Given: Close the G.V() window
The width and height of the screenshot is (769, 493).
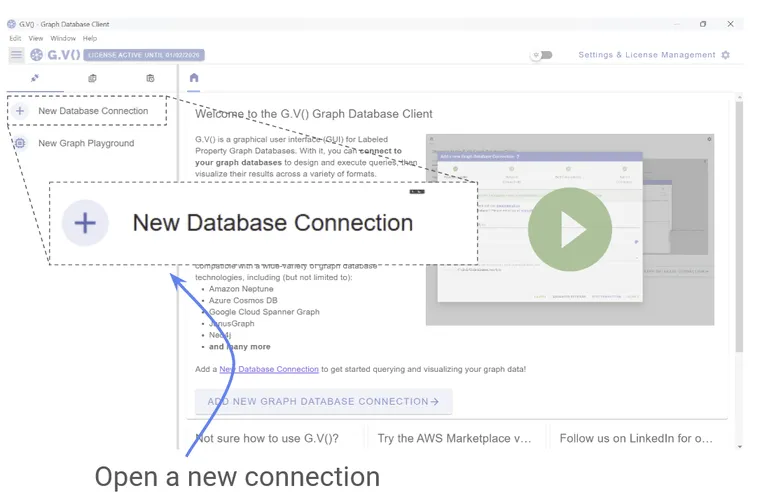Looking at the screenshot, I should pyautogui.click(x=730, y=24).
